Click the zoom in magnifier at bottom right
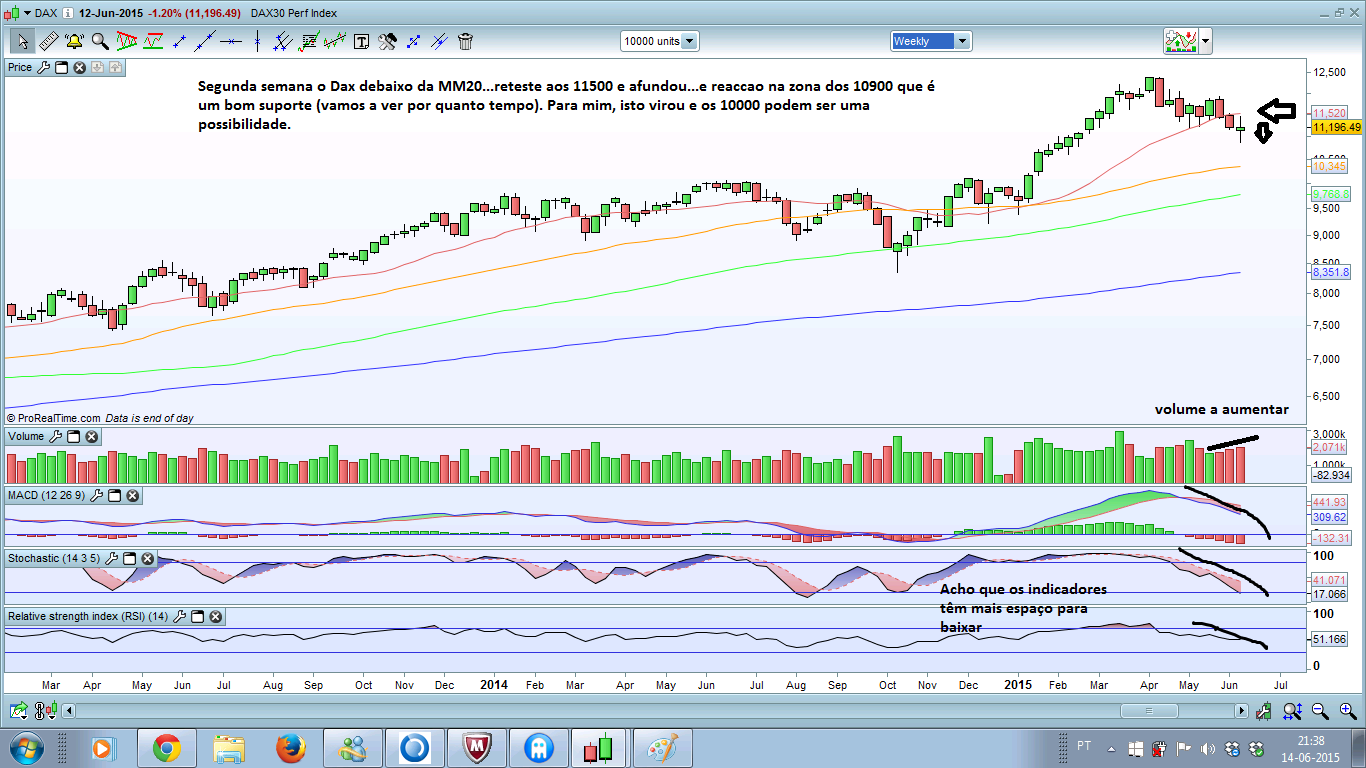This screenshot has width=1366, height=768. tap(1347, 710)
